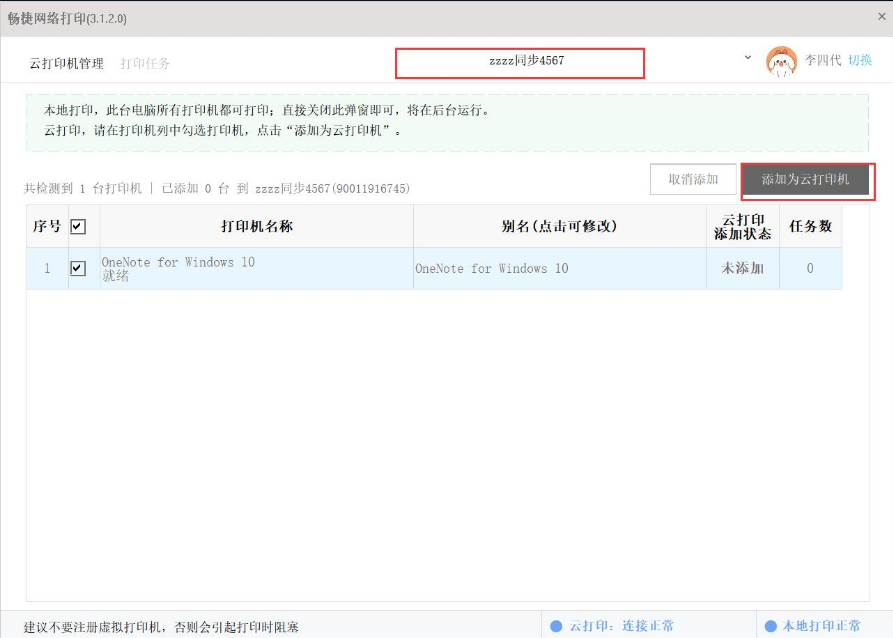Click the user avatar icon
This screenshot has height=638, width=893.
[x=781, y=61]
